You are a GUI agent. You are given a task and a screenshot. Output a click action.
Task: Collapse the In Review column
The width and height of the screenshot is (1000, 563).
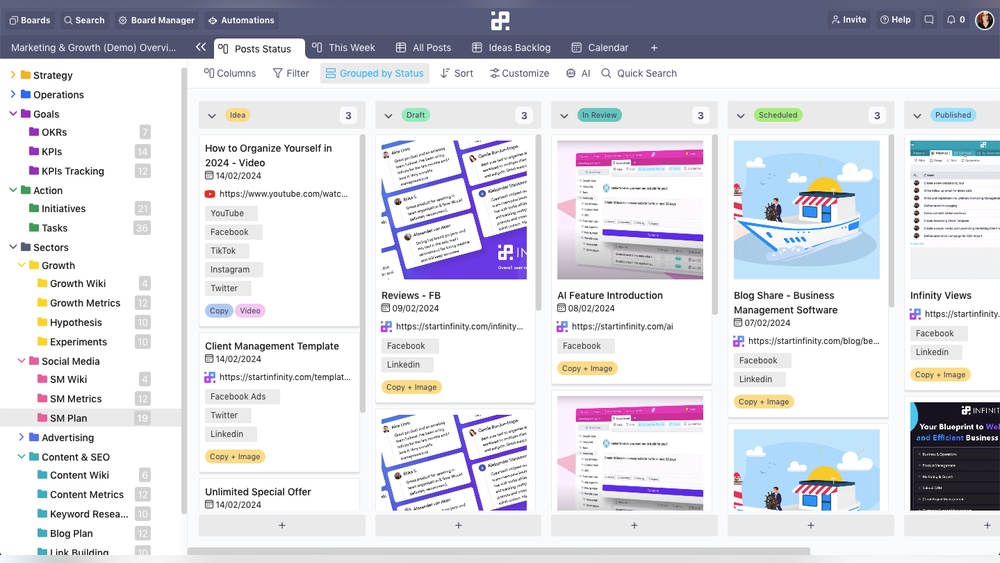pyautogui.click(x=564, y=115)
